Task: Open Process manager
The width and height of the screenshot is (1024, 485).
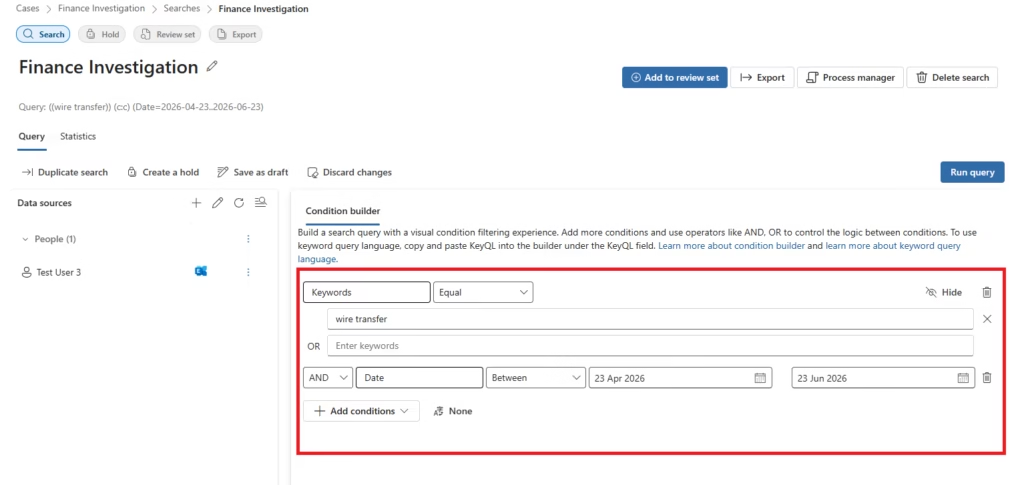Action: [850, 77]
